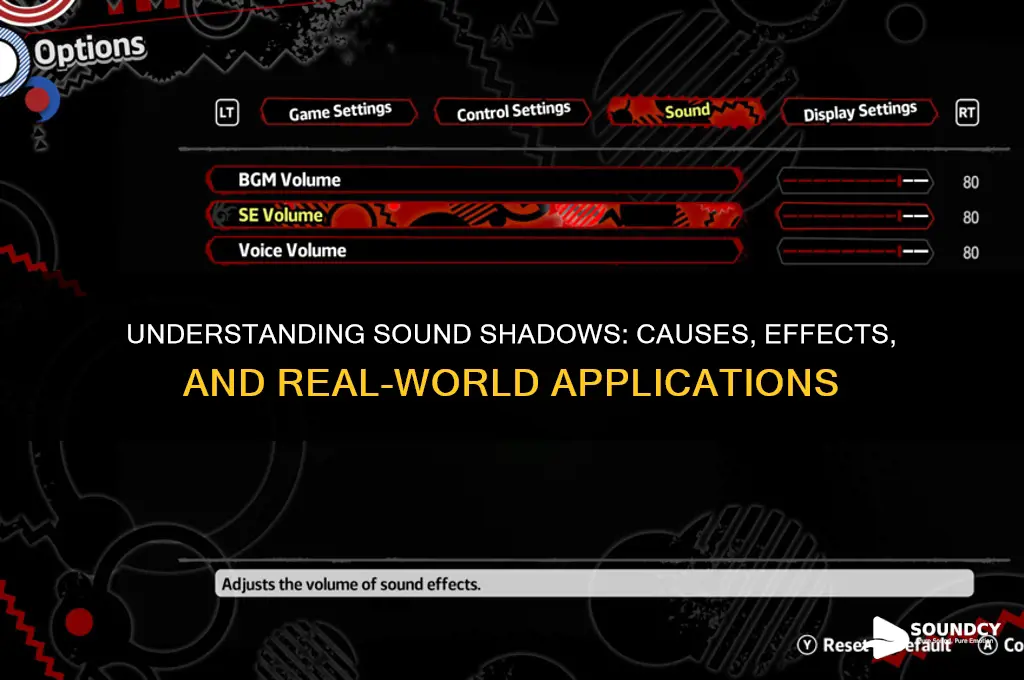Switch to the Control Settings tab
Image resolution: width=1024 pixels, height=680 pixels.
513,112
